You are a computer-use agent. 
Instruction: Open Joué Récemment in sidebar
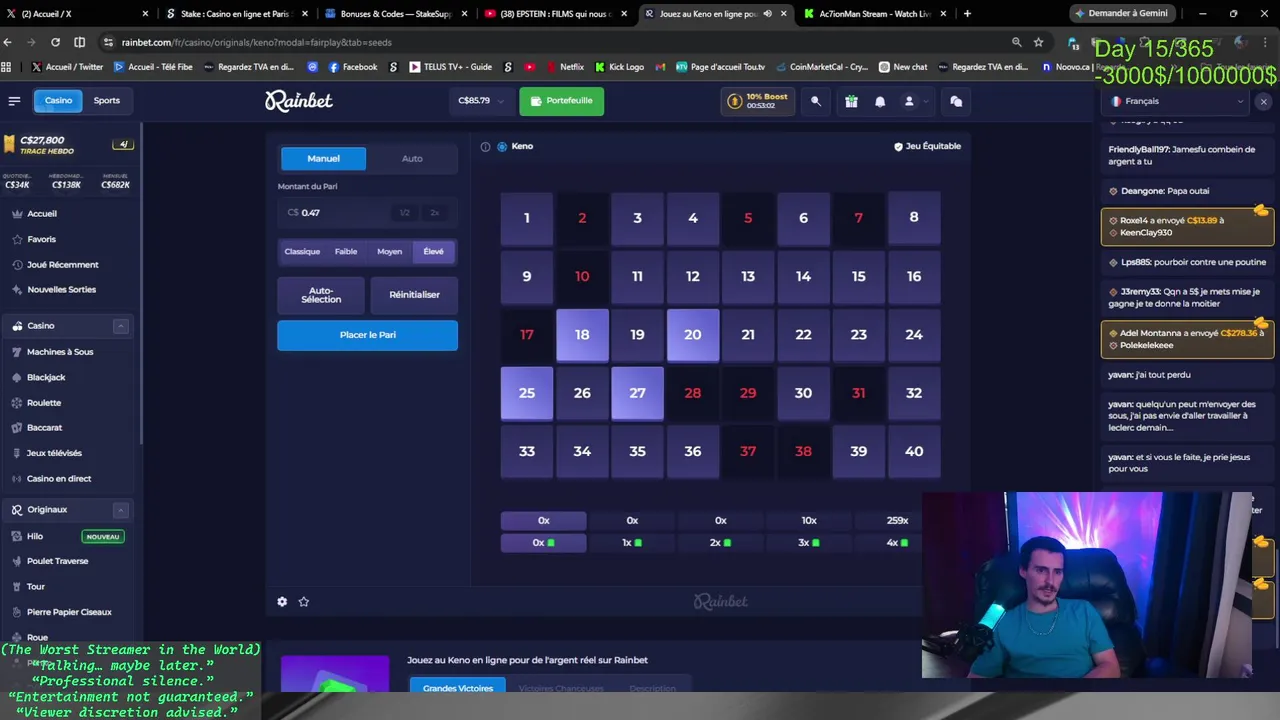[62, 265]
